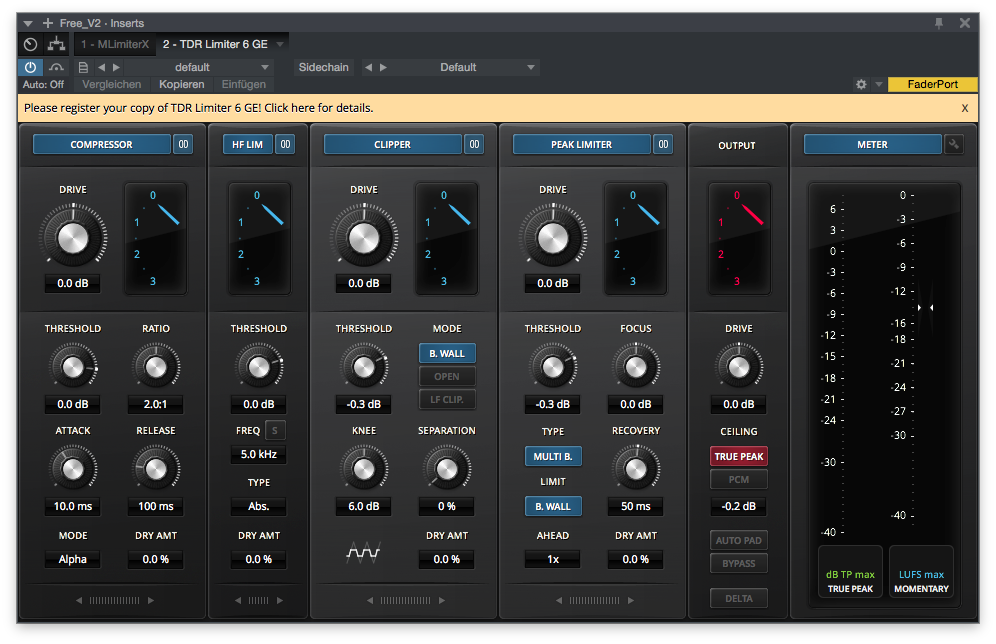This screenshot has height=644, width=996.
Task: Switch to the MLimiterX tab
Action: [115, 44]
